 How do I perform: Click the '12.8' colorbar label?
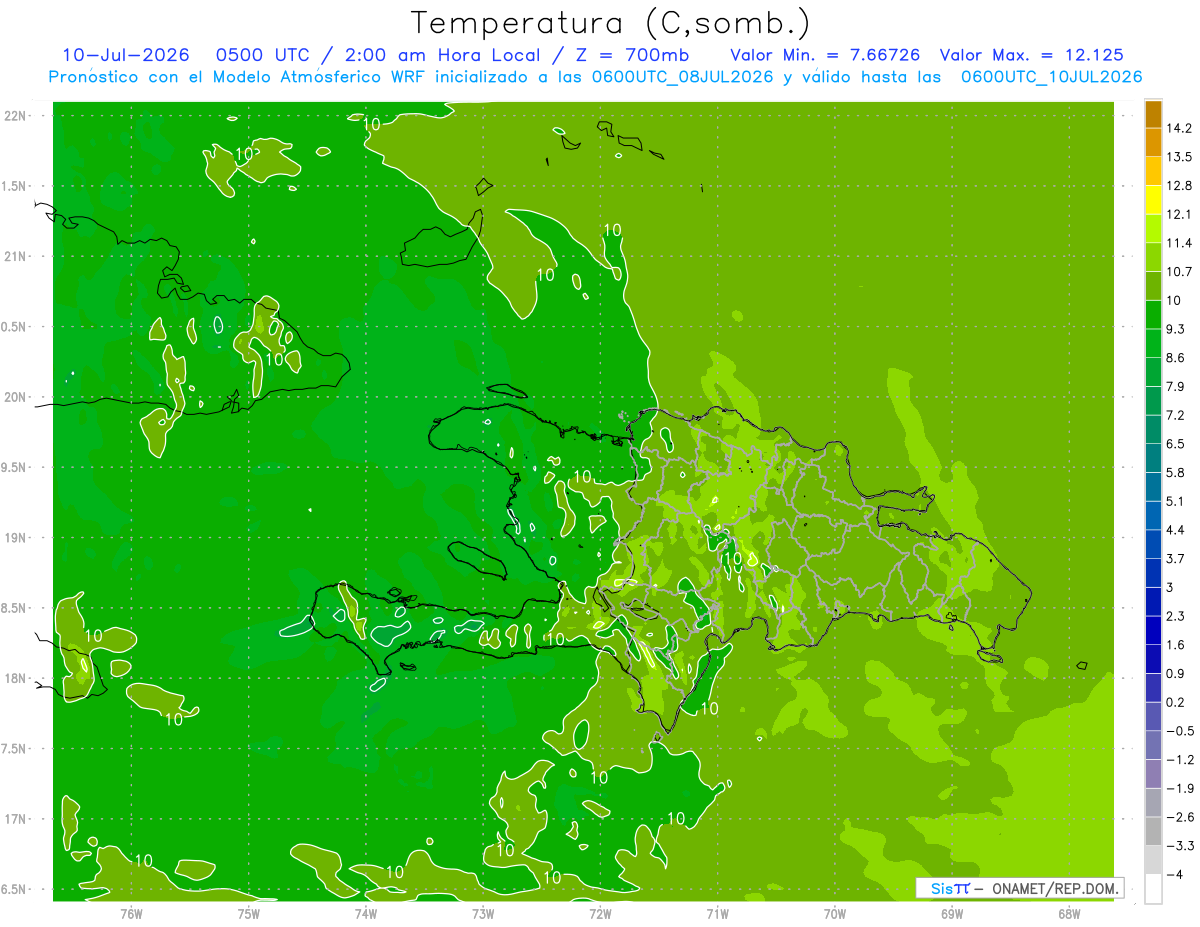click(x=1180, y=186)
